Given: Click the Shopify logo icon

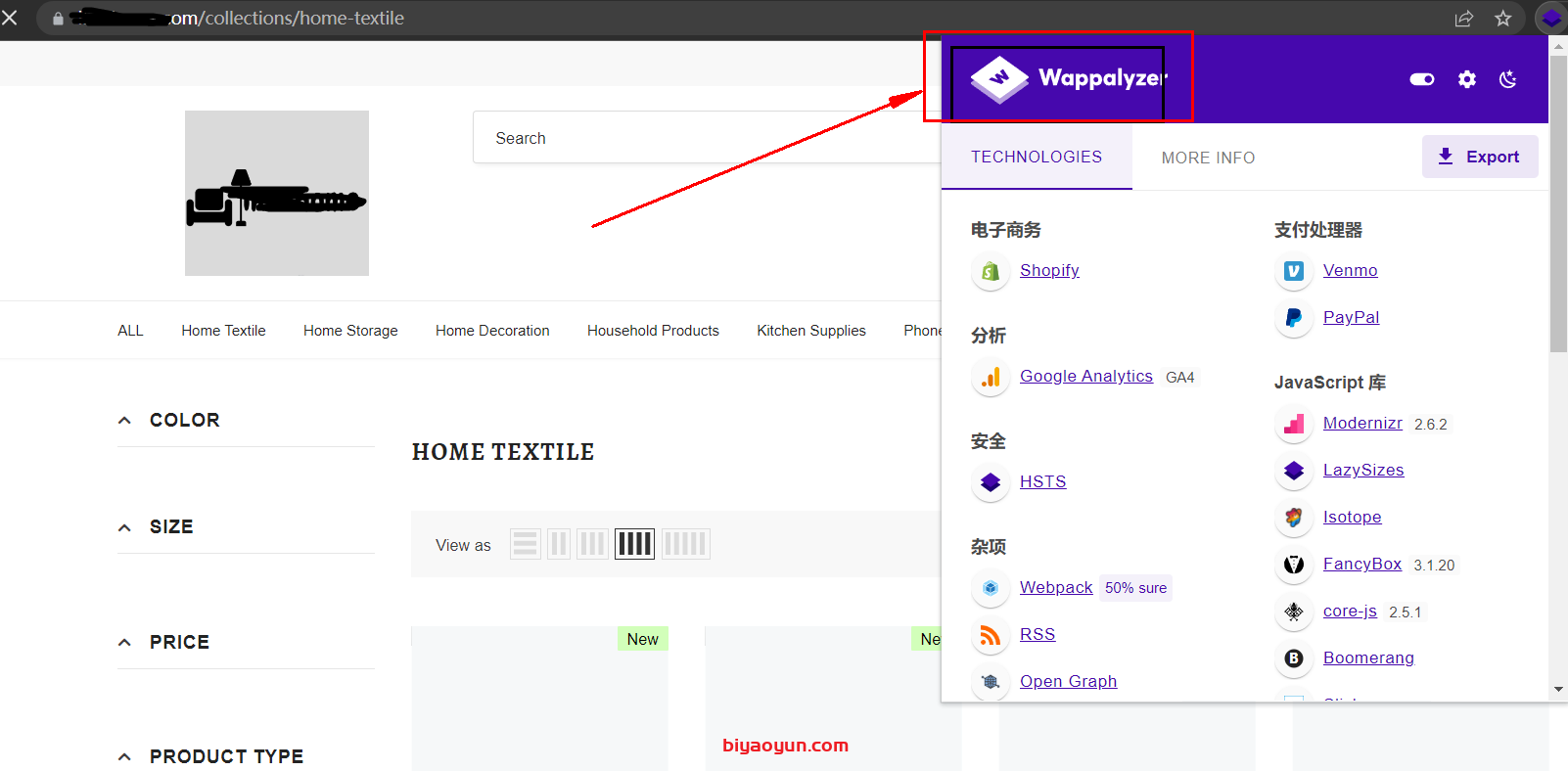Looking at the screenshot, I should tap(991, 271).
